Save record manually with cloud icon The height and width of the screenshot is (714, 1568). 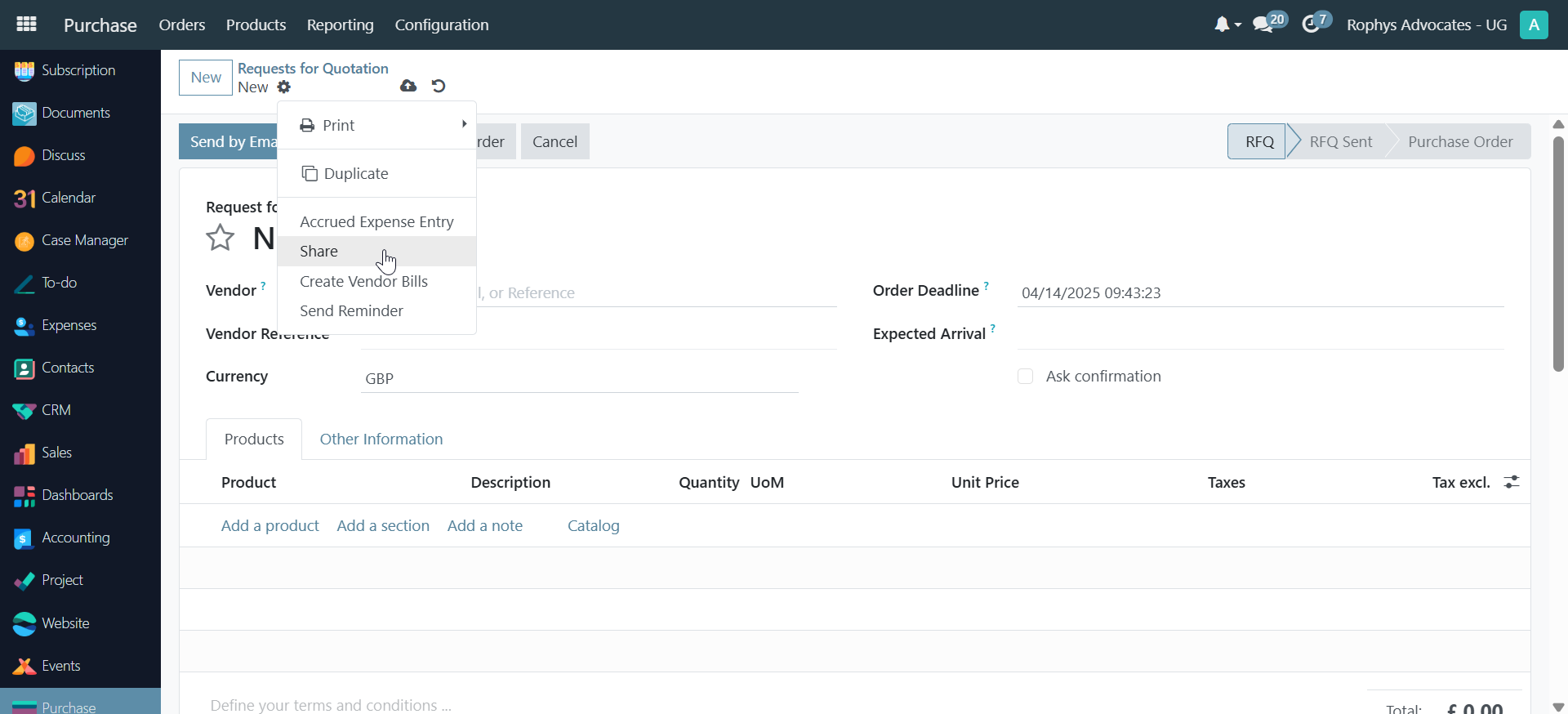[x=408, y=86]
